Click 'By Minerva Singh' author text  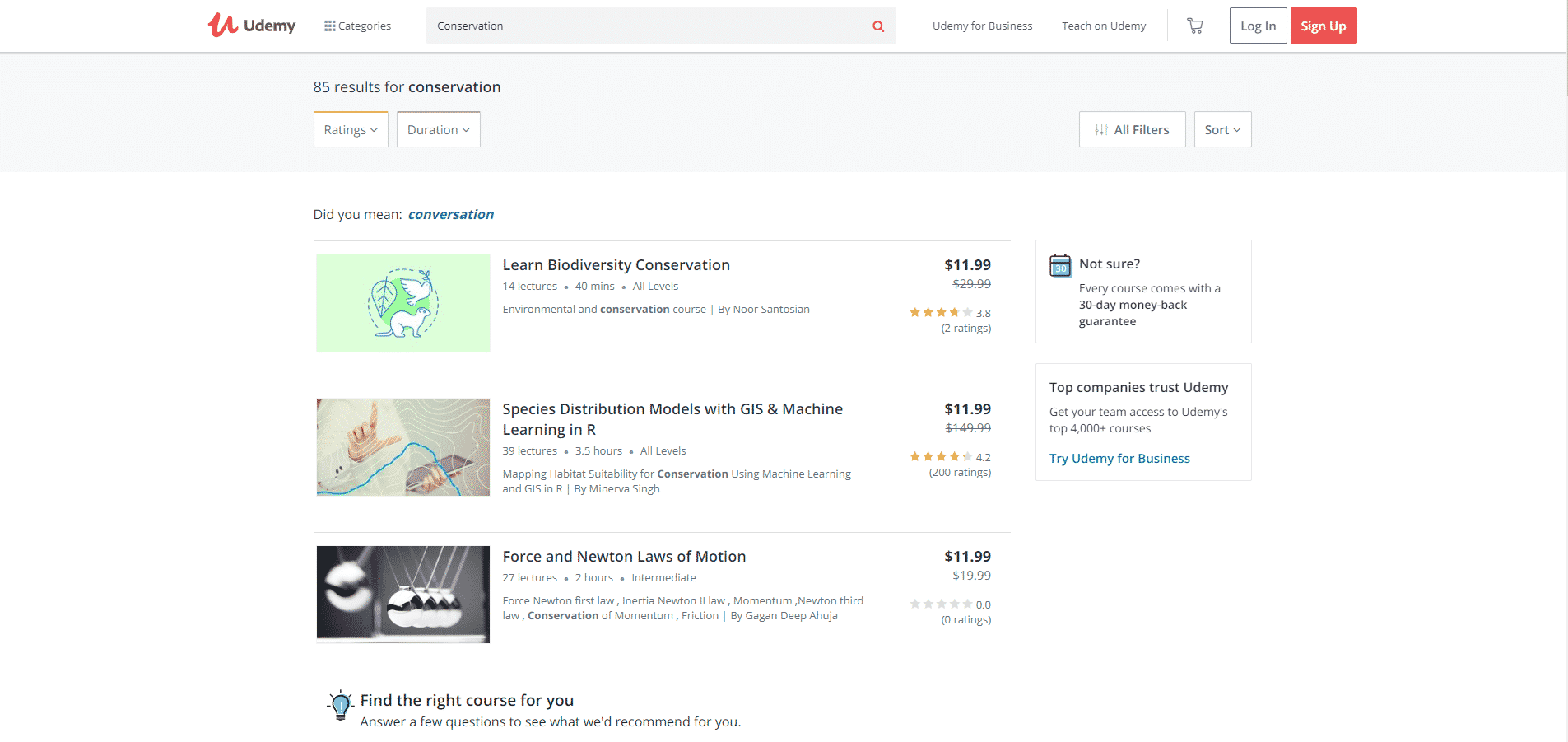(x=616, y=488)
